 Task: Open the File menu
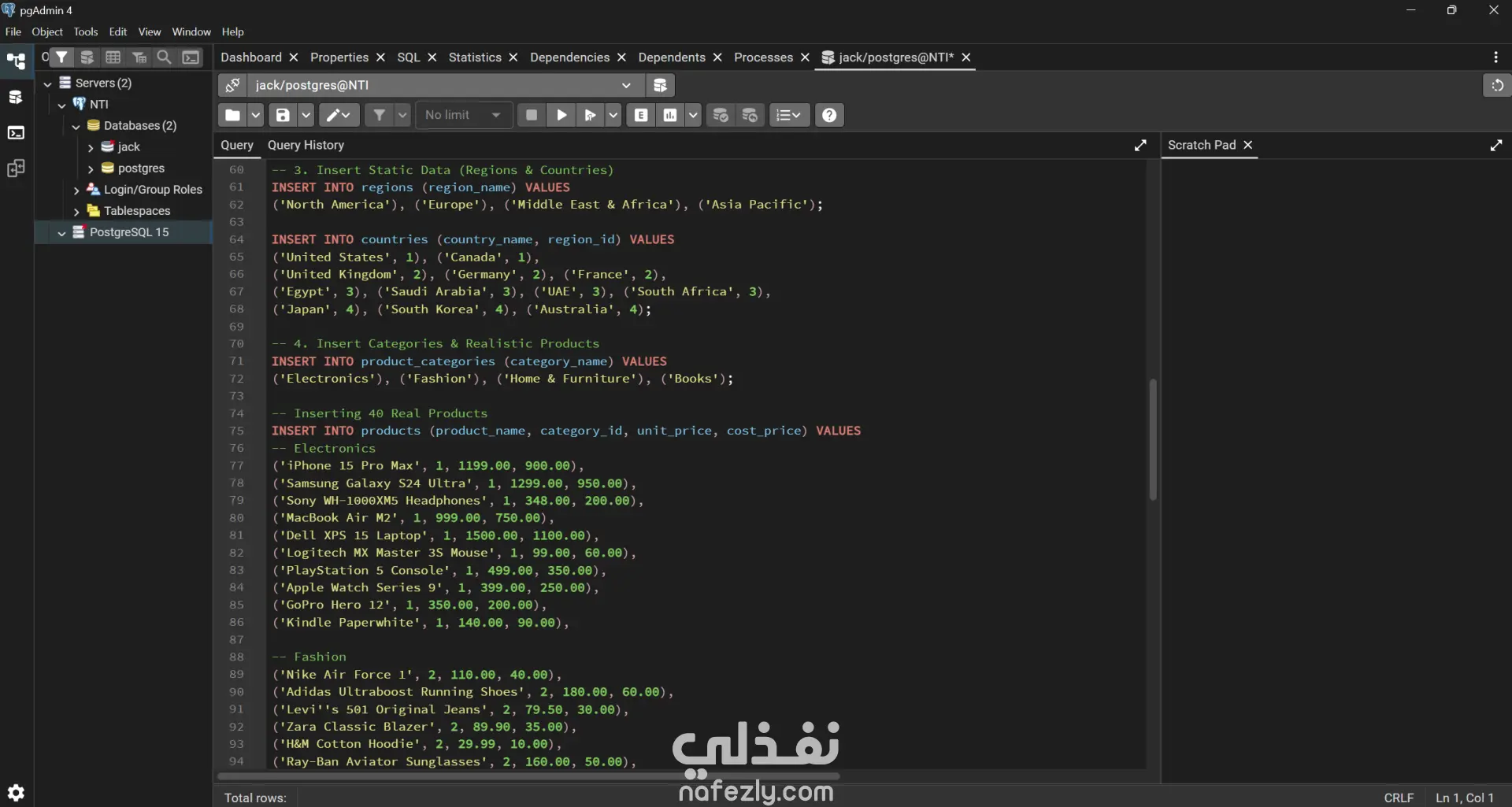[x=13, y=31]
